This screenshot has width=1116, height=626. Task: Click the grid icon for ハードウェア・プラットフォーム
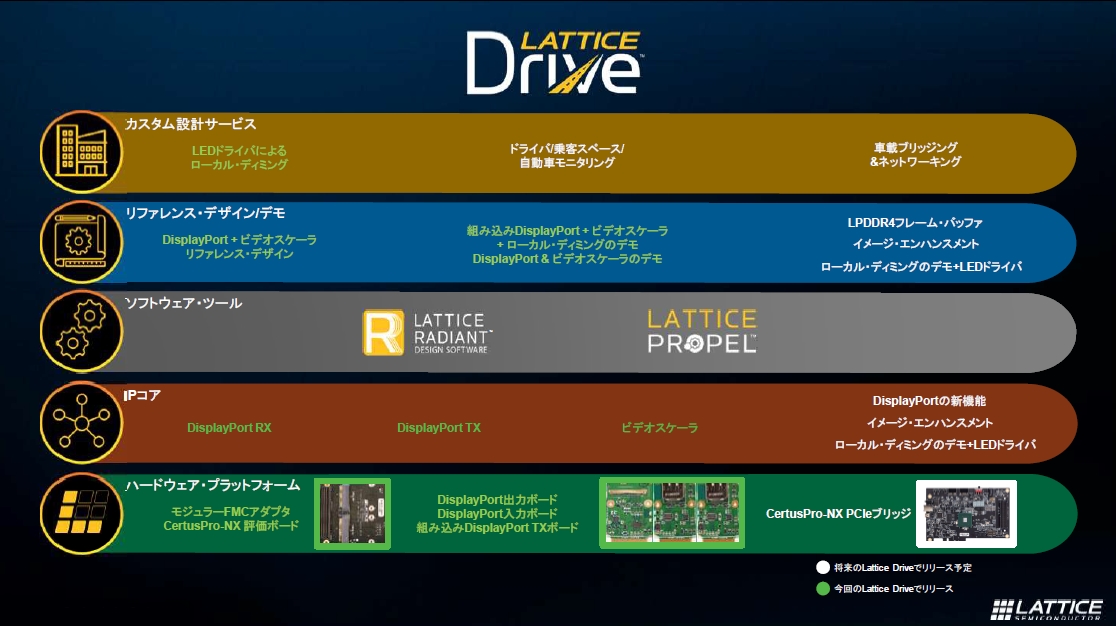[x=82, y=512]
